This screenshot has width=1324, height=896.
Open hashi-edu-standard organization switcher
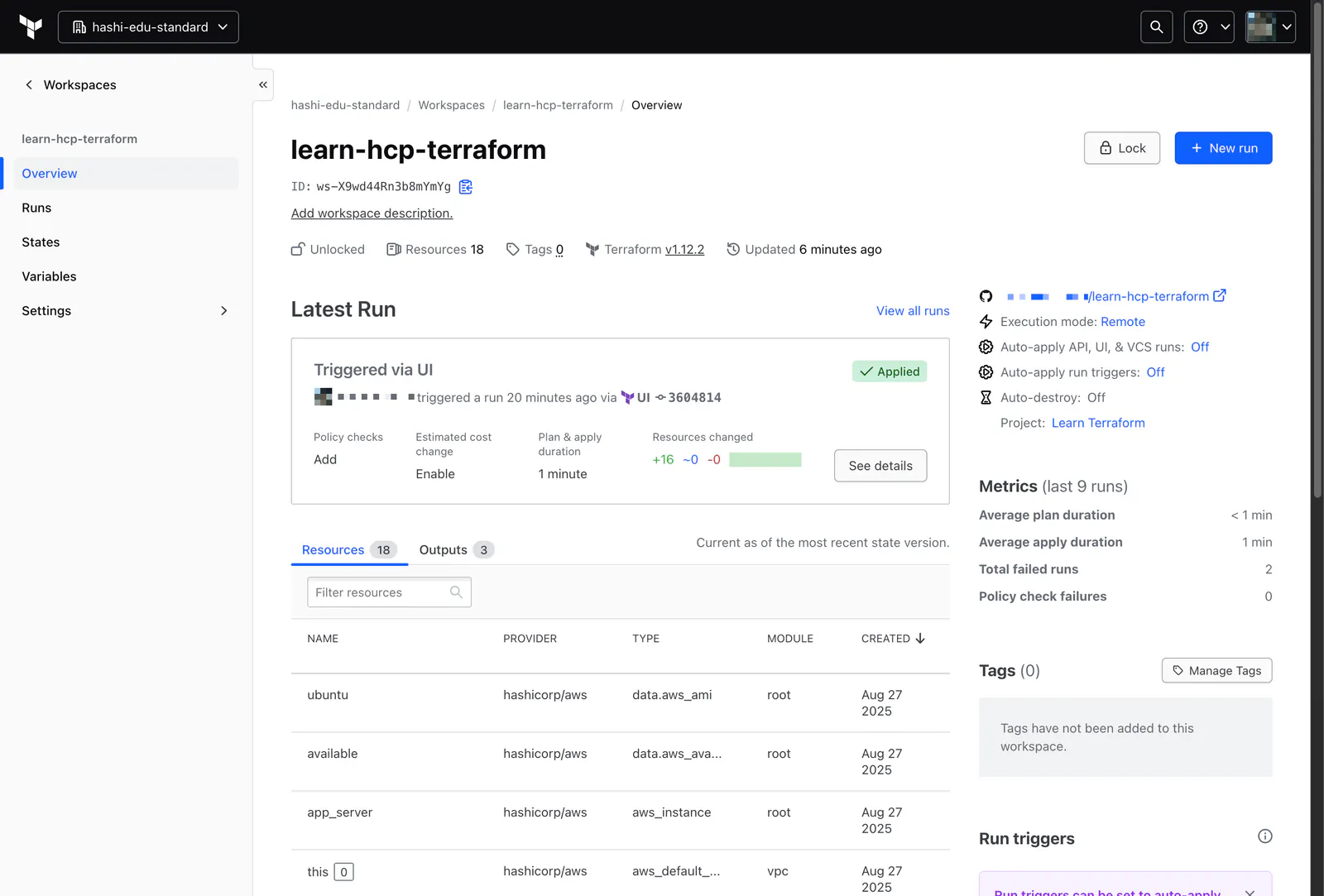148,27
